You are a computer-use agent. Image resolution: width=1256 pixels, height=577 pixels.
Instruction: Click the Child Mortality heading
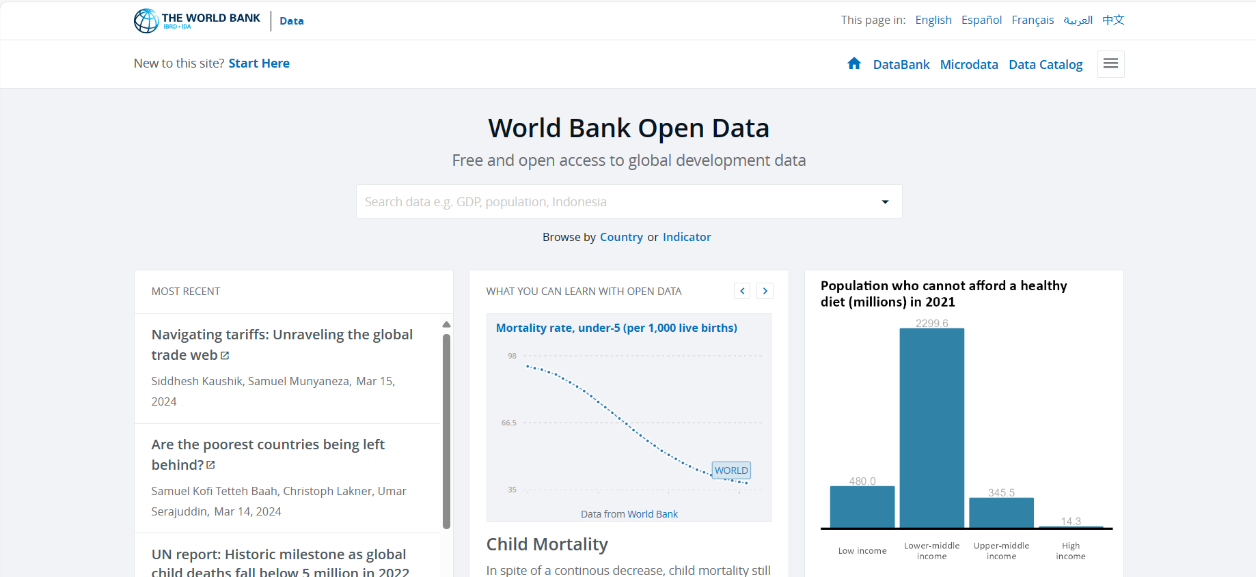[547, 544]
